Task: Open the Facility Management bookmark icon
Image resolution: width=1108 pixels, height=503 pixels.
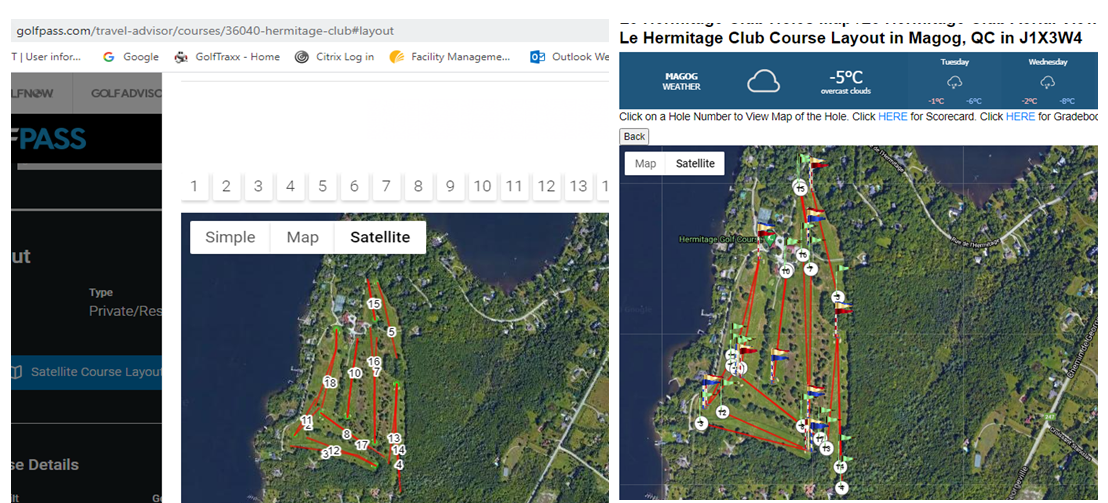Action: pos(396,57)
